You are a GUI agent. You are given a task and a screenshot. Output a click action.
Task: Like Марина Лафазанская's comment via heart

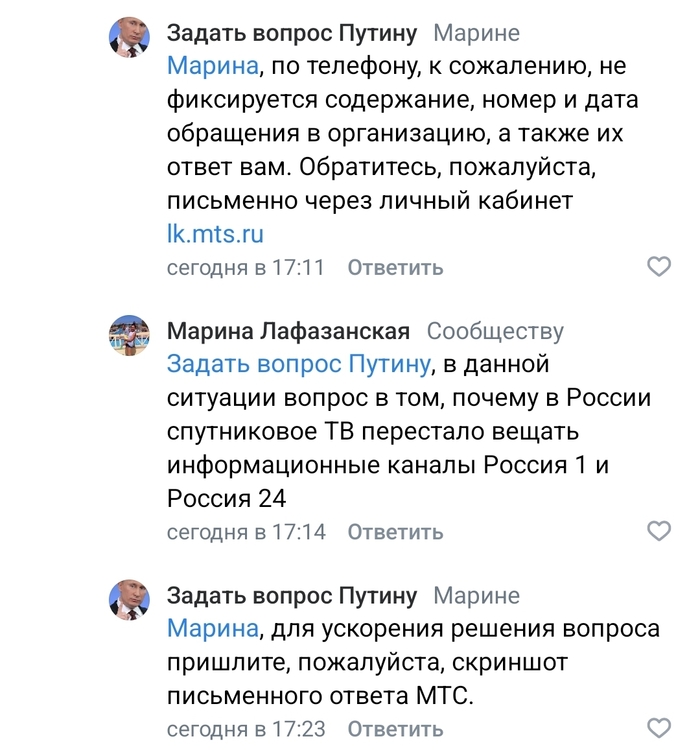point(659,531)
